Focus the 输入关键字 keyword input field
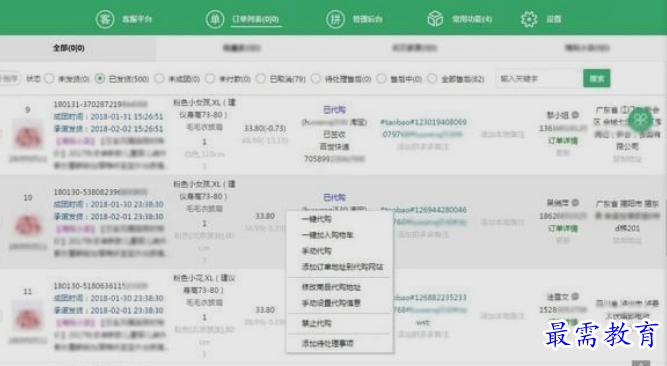Image resolution: width=667 pixels, height=366 pixels. (538, 78)
